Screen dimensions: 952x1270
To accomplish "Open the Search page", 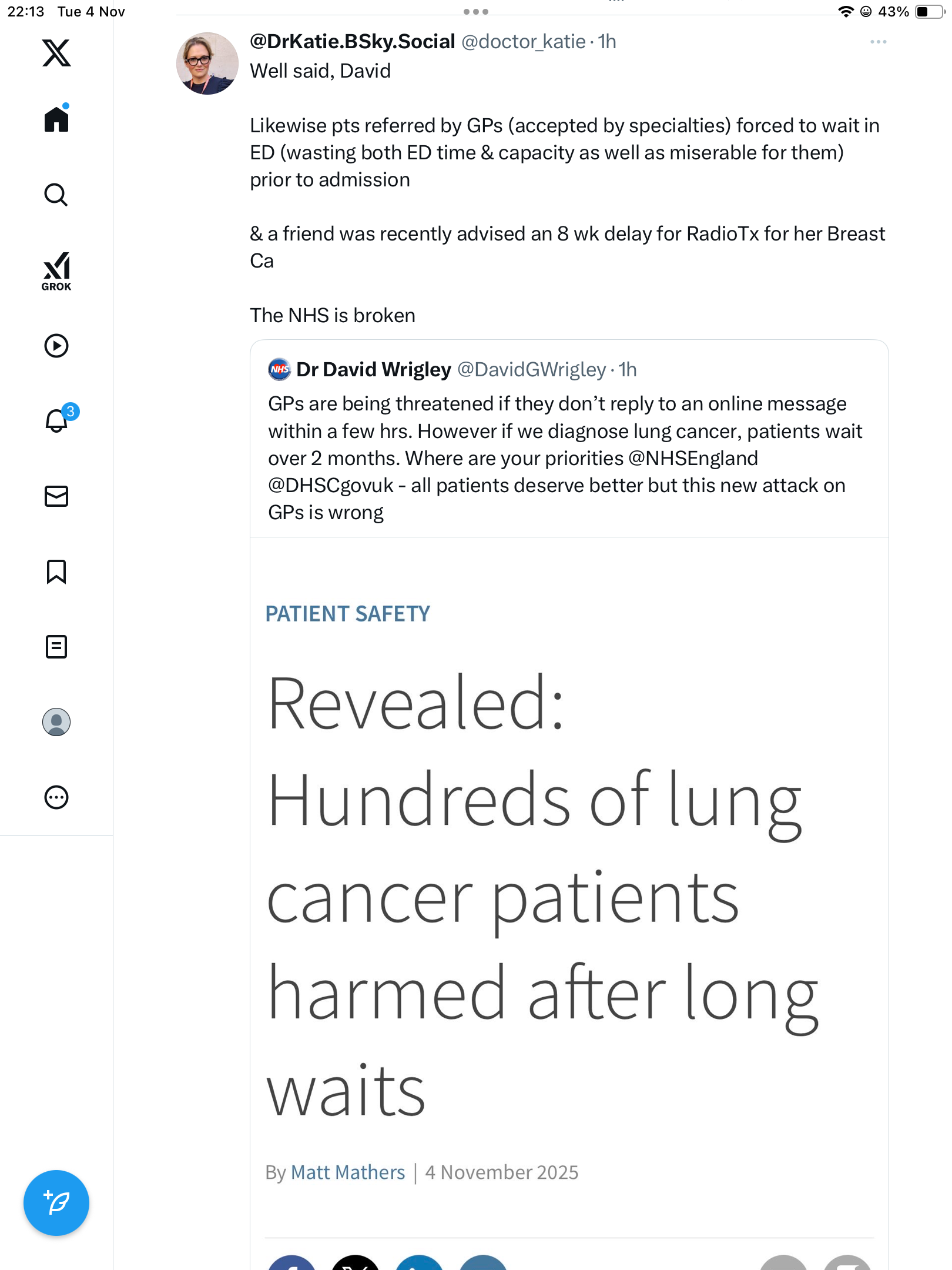I will point(56,195).
